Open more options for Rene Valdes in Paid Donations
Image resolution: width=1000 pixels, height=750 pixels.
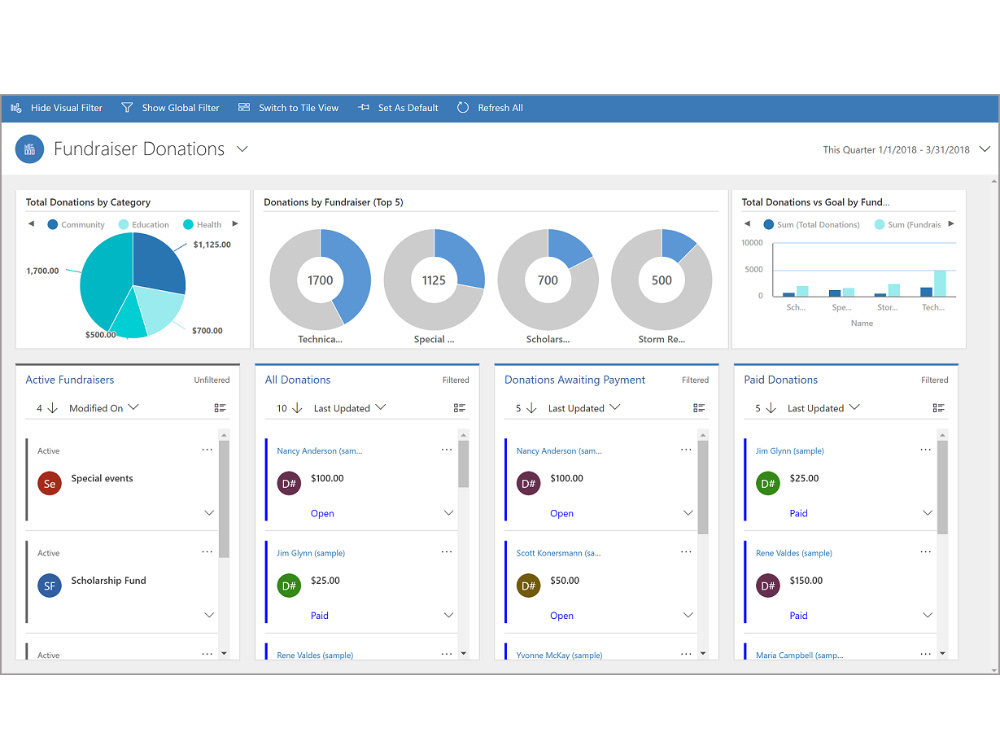click(925, 552)
